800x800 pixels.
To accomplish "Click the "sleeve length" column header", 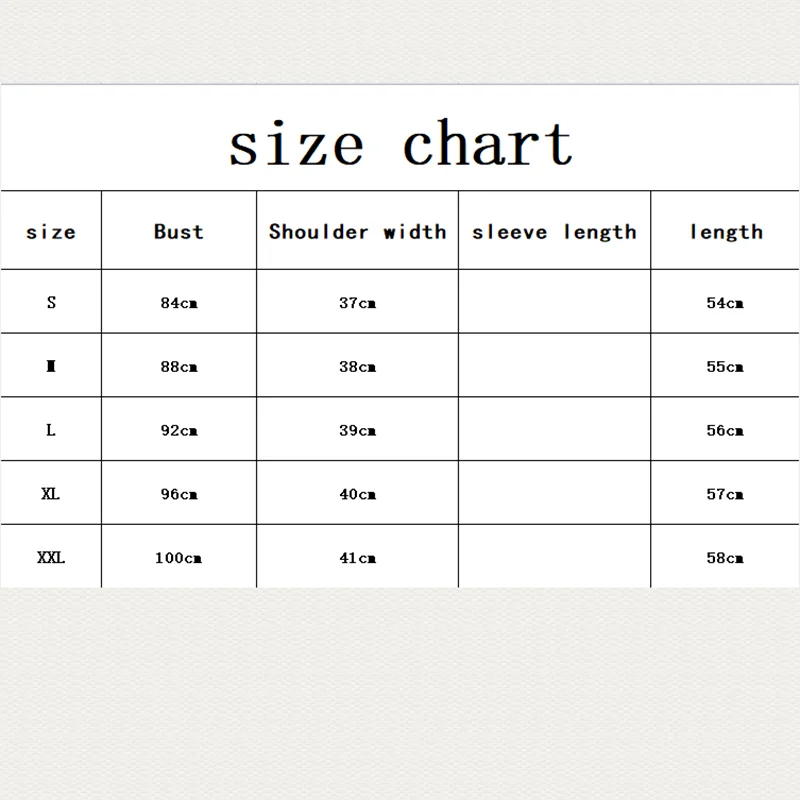I will [x=555, y=233].
